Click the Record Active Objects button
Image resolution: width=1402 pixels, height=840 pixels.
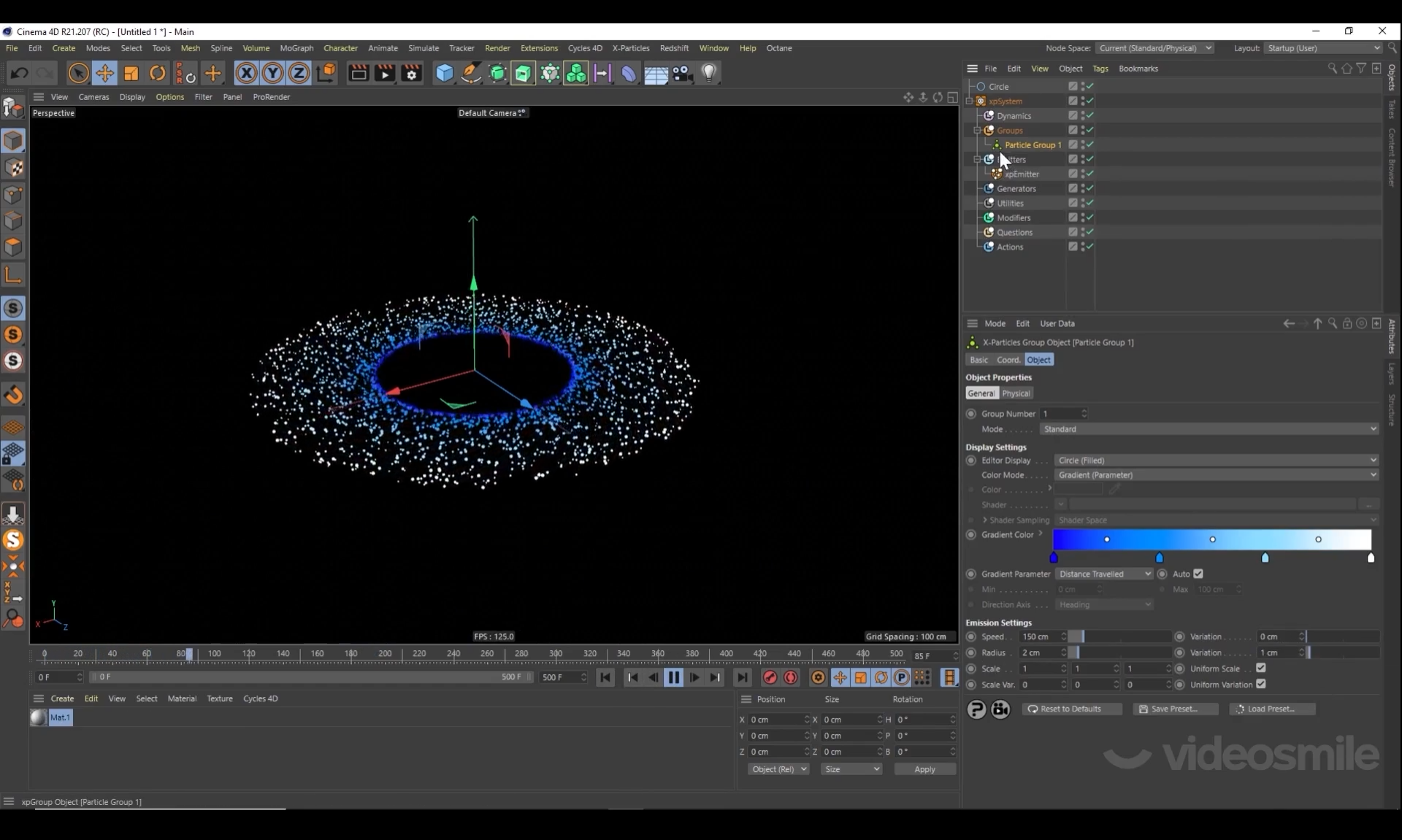[x=770, y=677]
